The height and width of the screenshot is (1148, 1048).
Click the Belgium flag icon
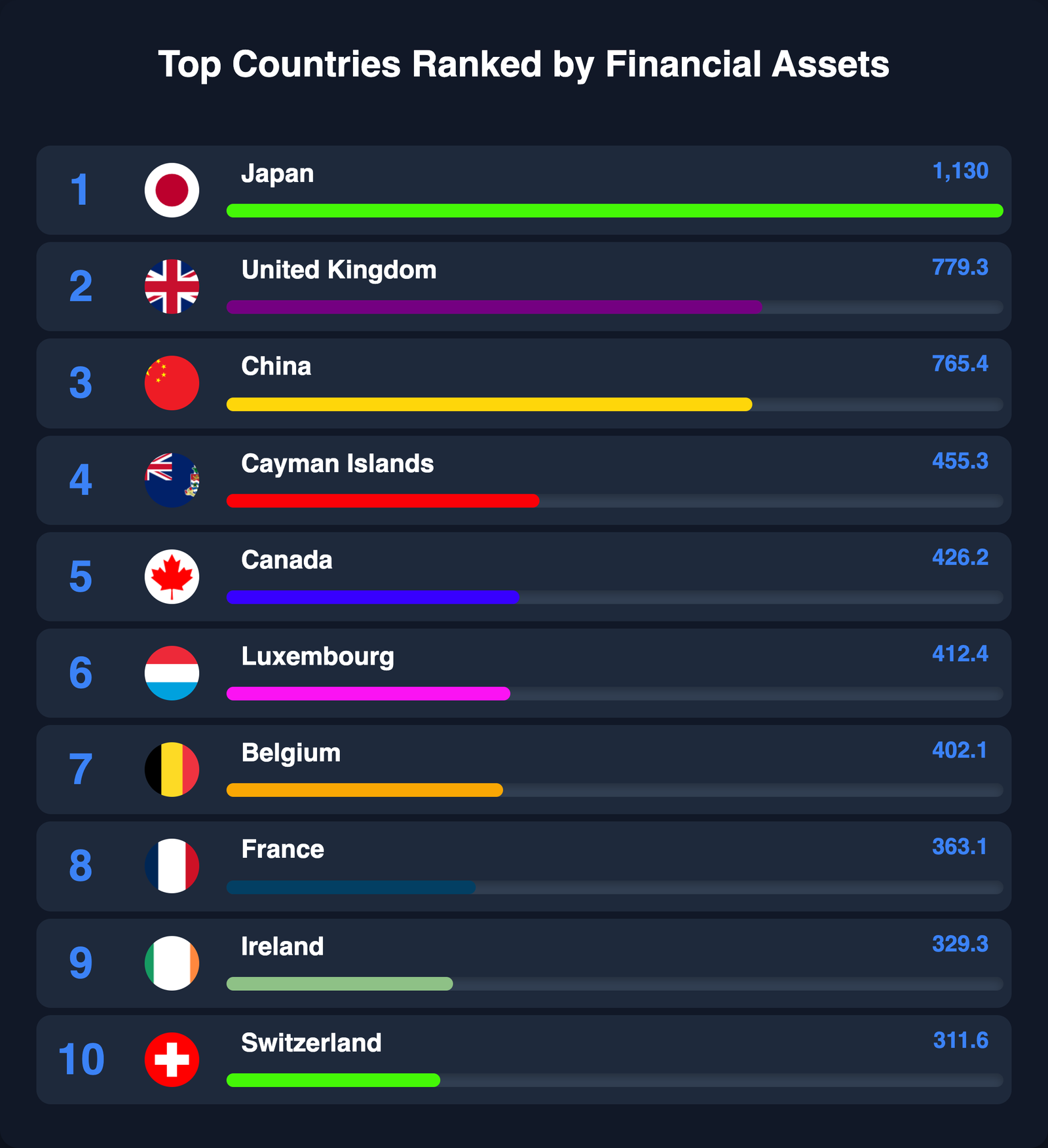coord(172,769)
